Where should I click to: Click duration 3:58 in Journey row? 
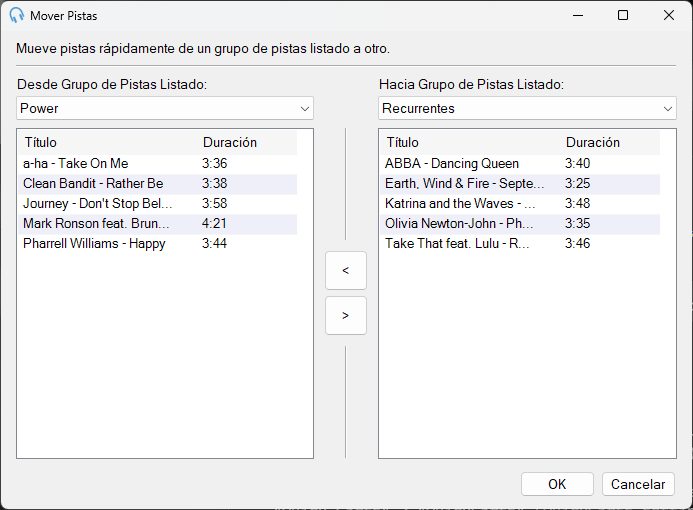pyautogui.click(x=214, y=203)
